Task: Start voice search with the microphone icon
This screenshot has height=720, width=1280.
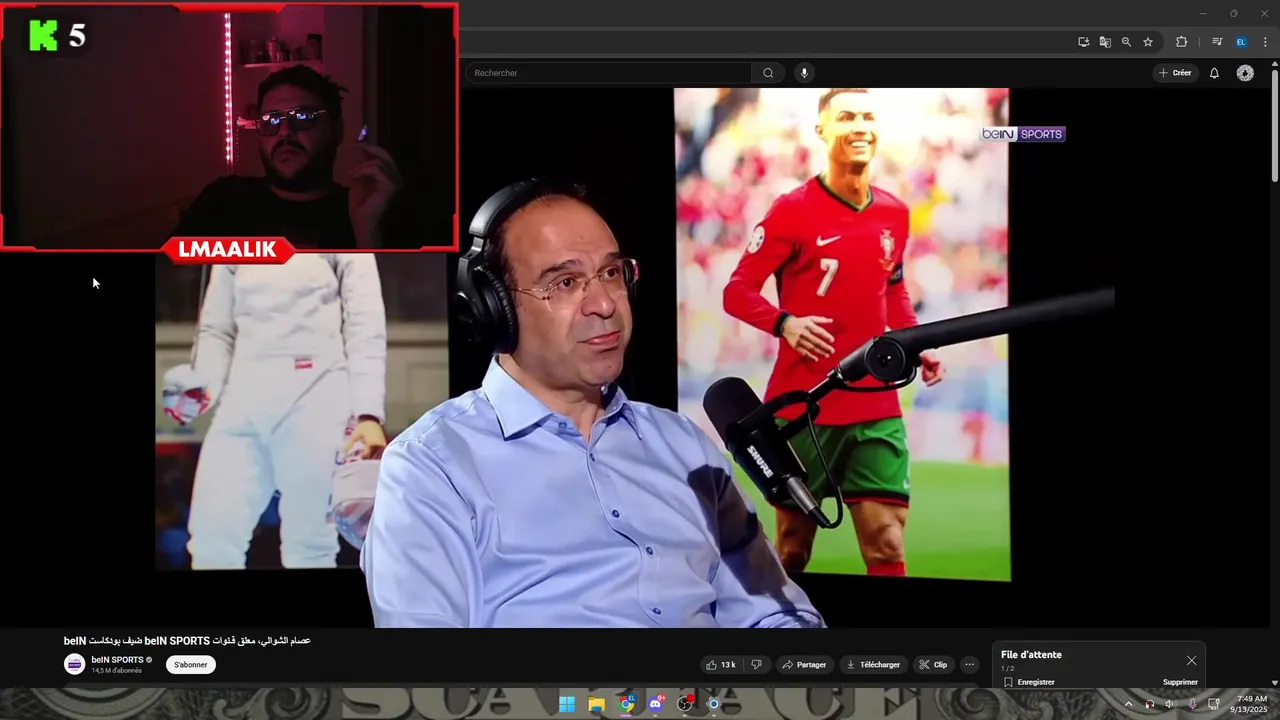Action: (x=803, y=73)
